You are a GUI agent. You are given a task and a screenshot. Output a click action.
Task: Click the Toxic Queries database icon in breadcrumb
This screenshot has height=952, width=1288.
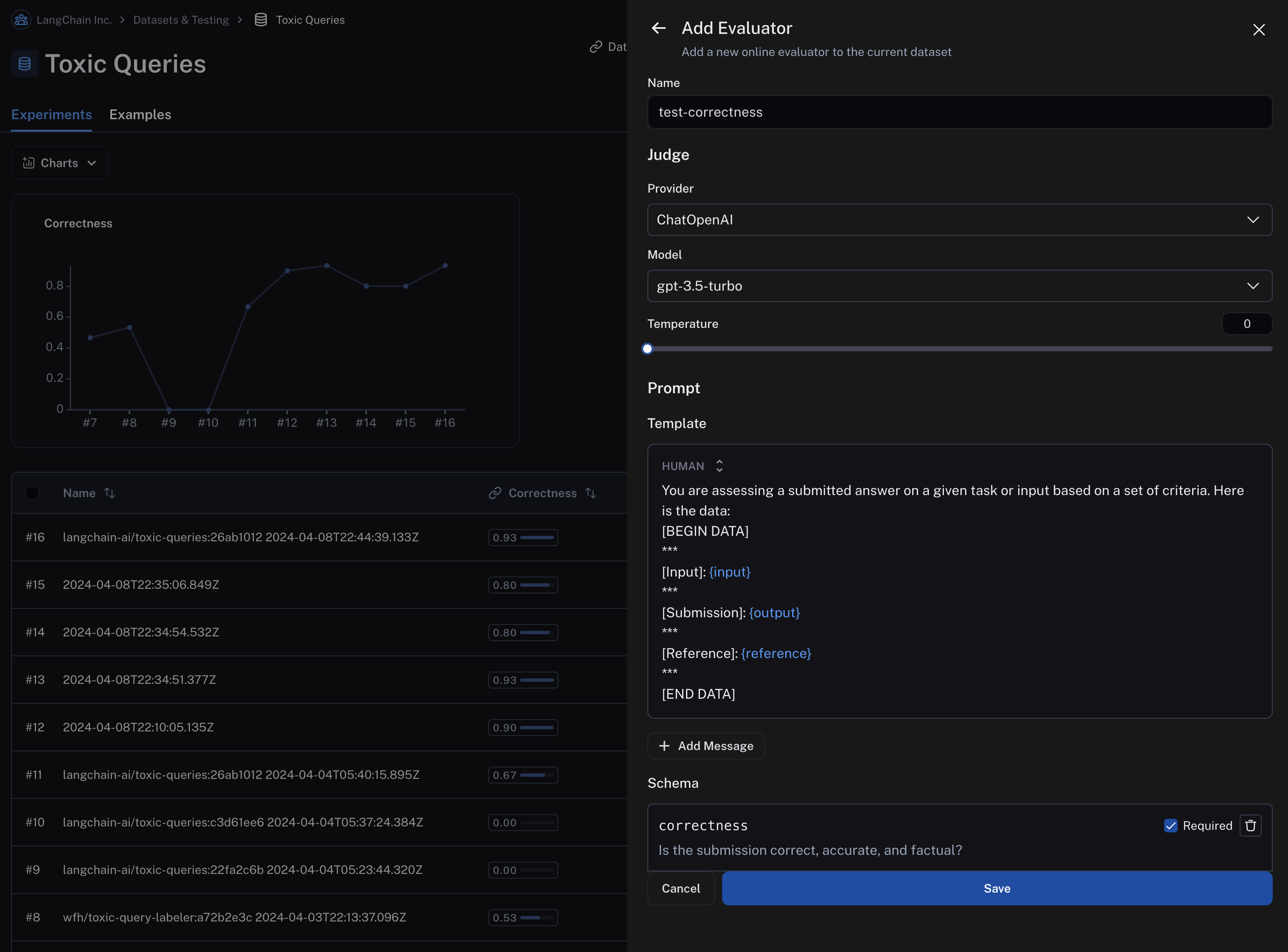click(260, 19)
